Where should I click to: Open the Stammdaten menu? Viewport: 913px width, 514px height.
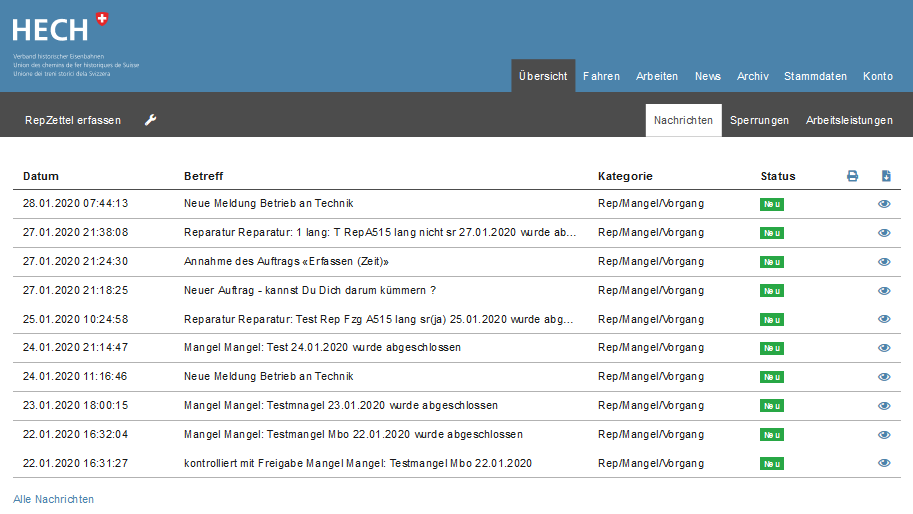[x=815, y=76]
